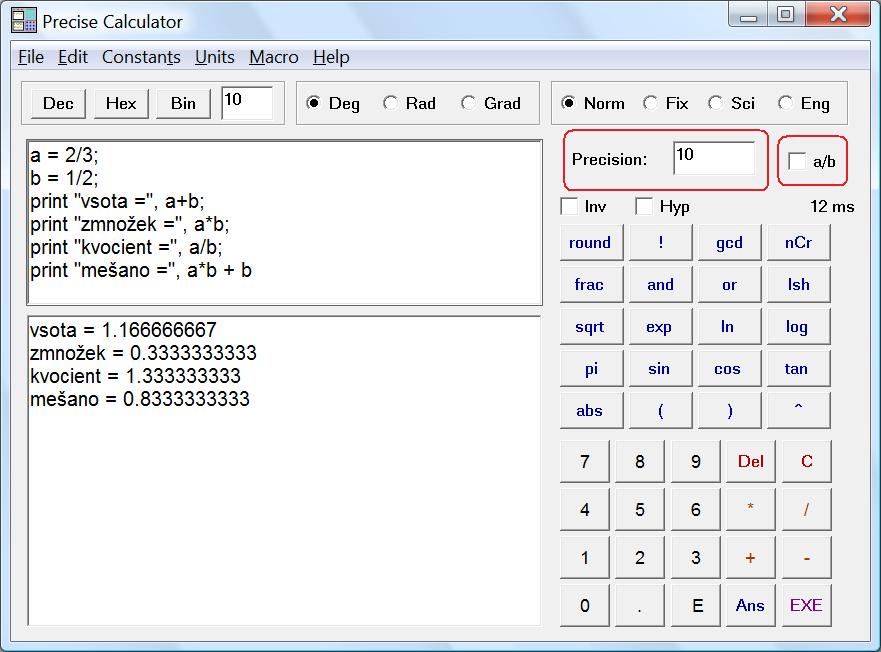The height and width of the screenshot is (652, 881).
Task: Click the red Del button
Action: [x=750, y=461]
